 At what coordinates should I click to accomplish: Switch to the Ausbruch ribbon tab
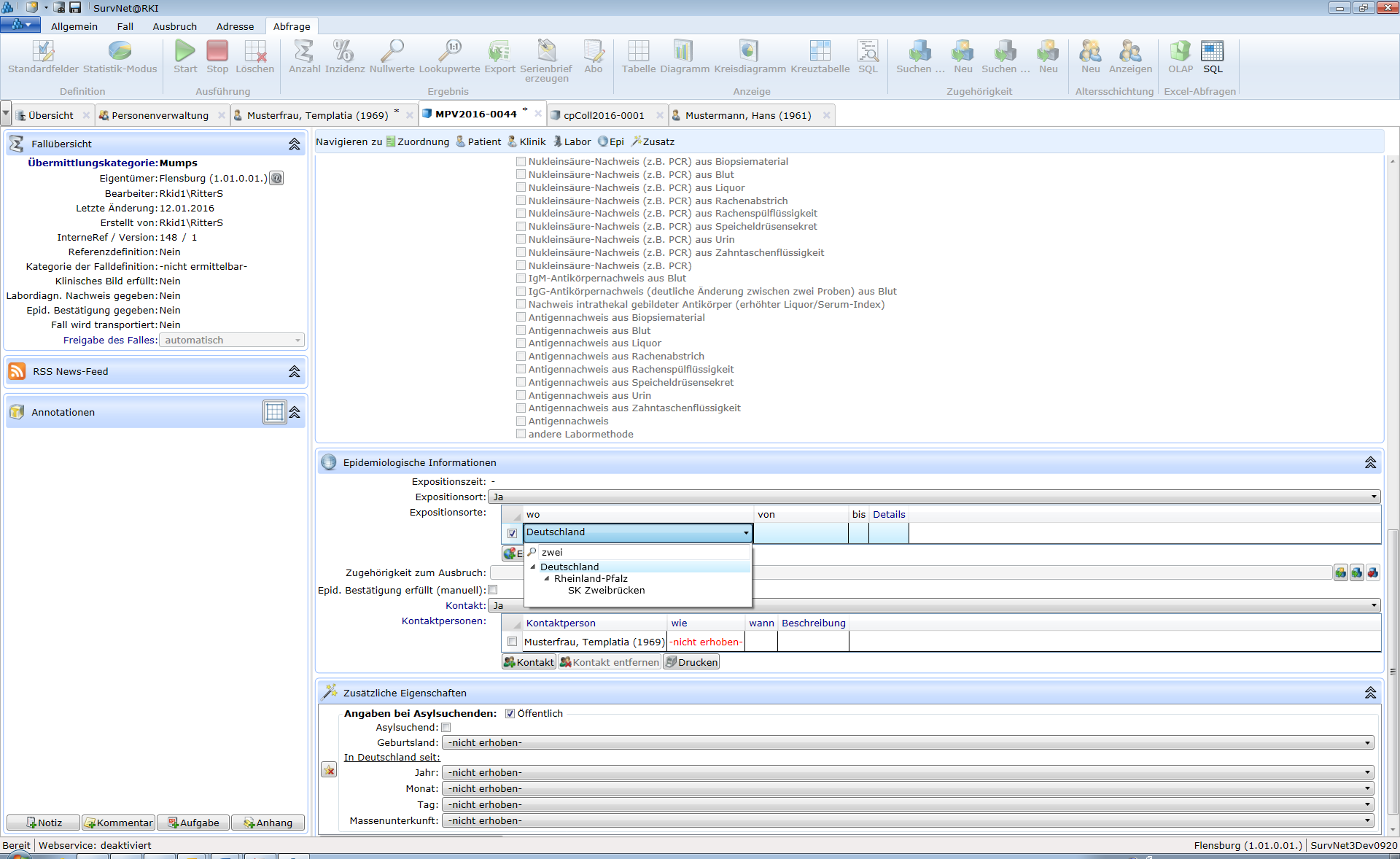(x=174, y=26)
